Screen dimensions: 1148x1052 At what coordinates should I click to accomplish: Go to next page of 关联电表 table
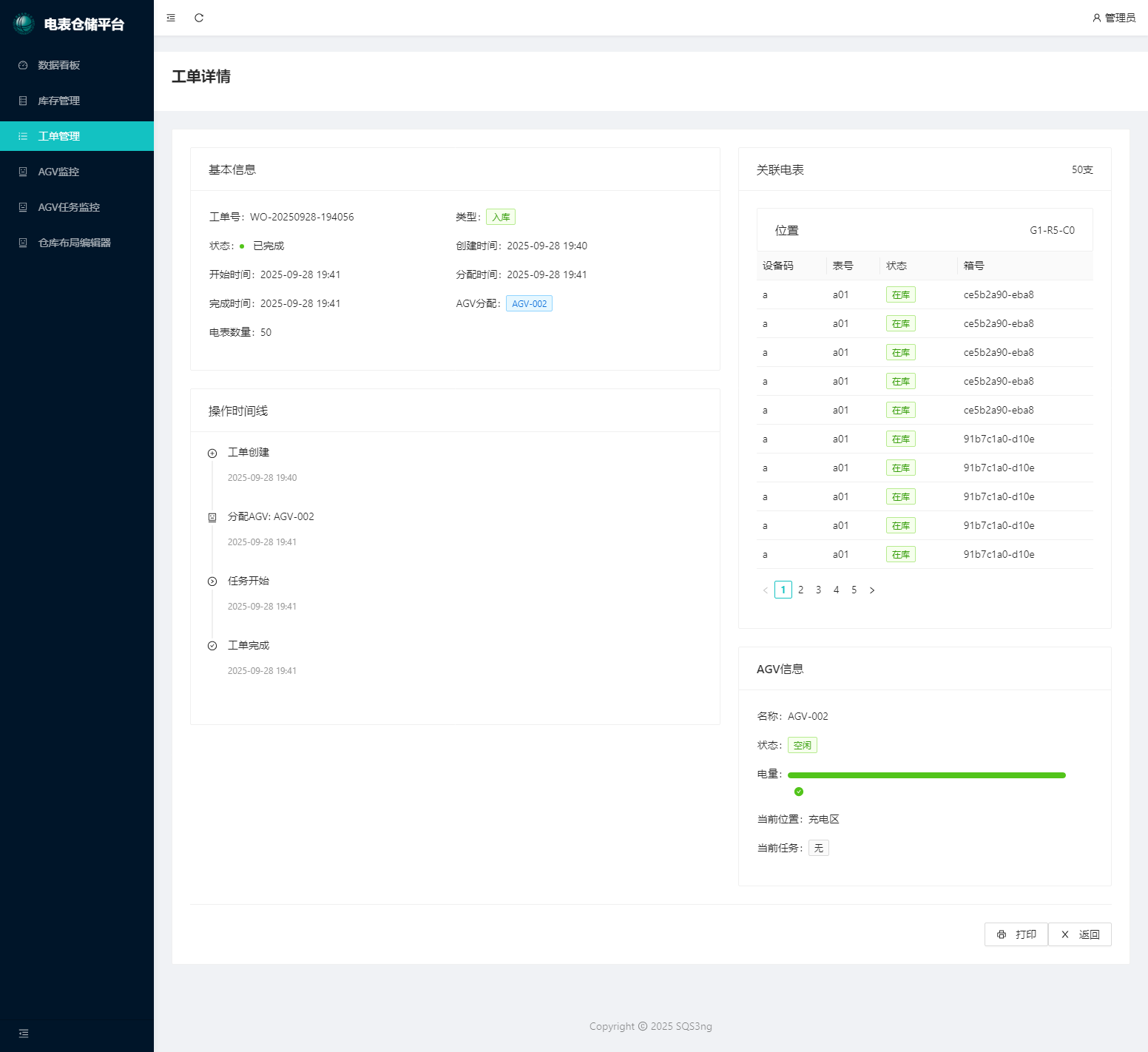(x=872, y=590)
